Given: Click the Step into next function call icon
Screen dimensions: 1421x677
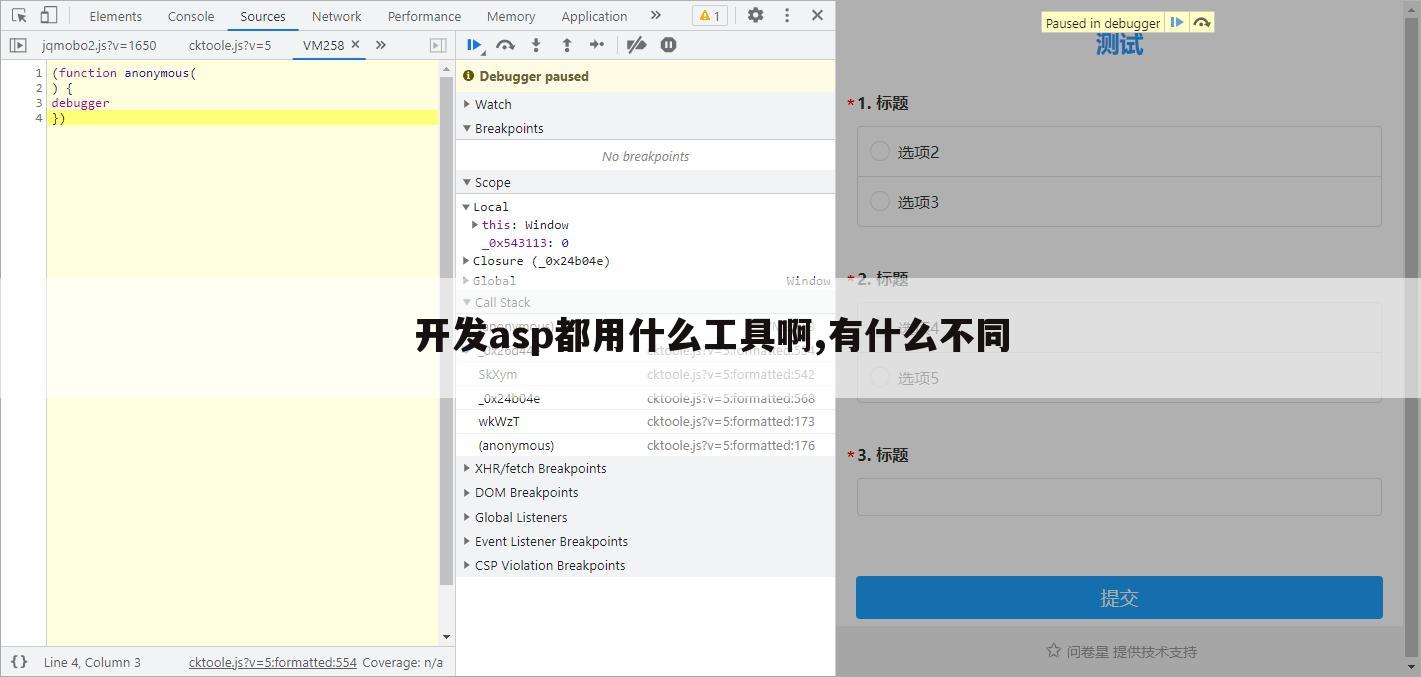Looking at the screenshot, I should [536, 44].
